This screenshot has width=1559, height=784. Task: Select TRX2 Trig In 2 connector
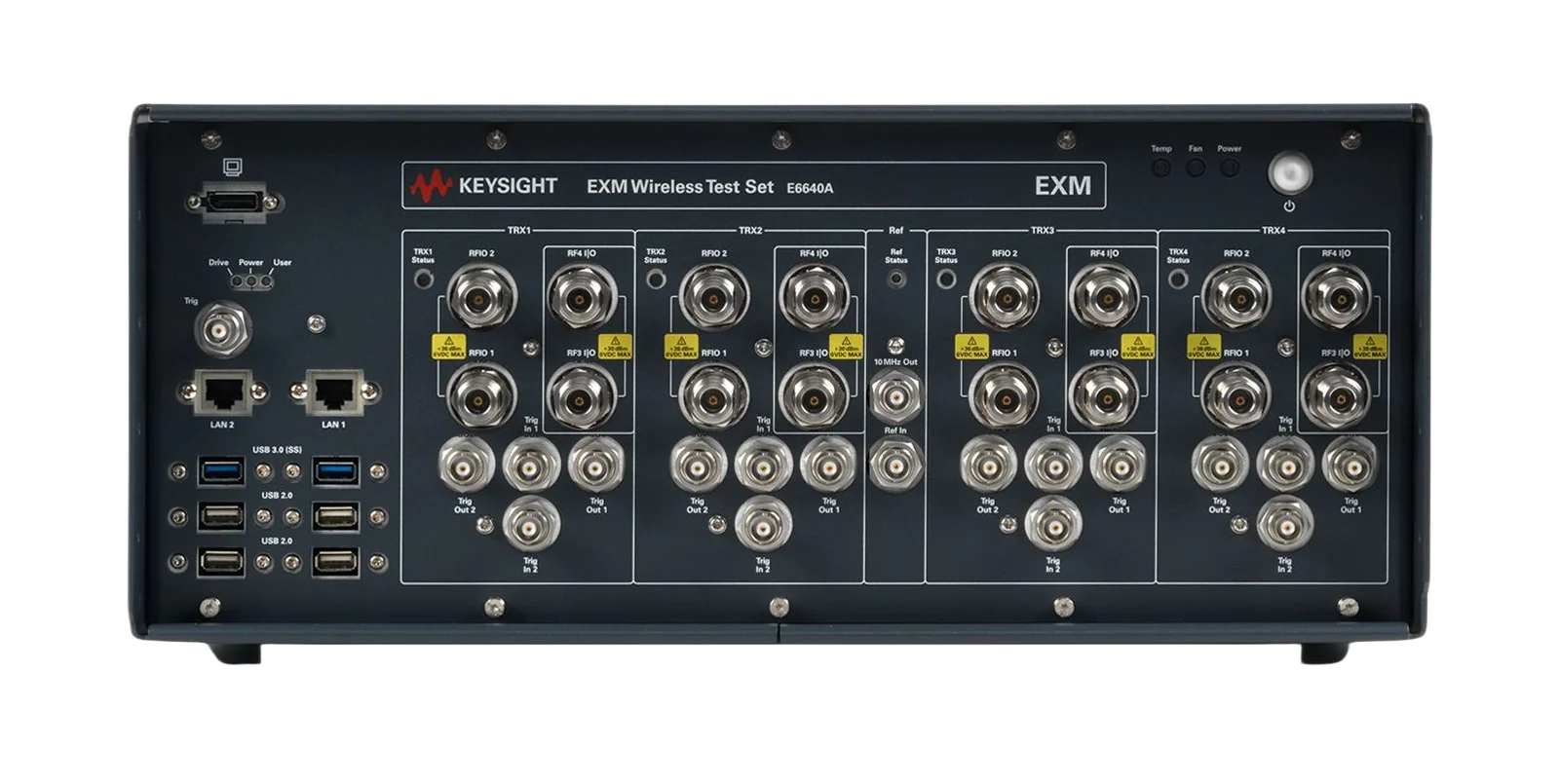click(x=763, y=526)
